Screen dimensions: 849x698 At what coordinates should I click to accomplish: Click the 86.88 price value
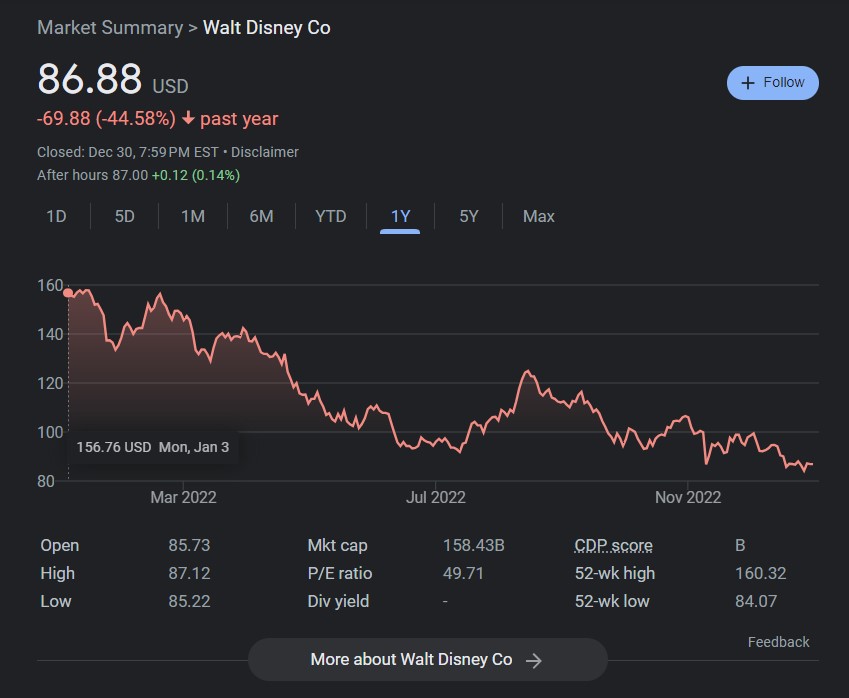coord(89,79)
